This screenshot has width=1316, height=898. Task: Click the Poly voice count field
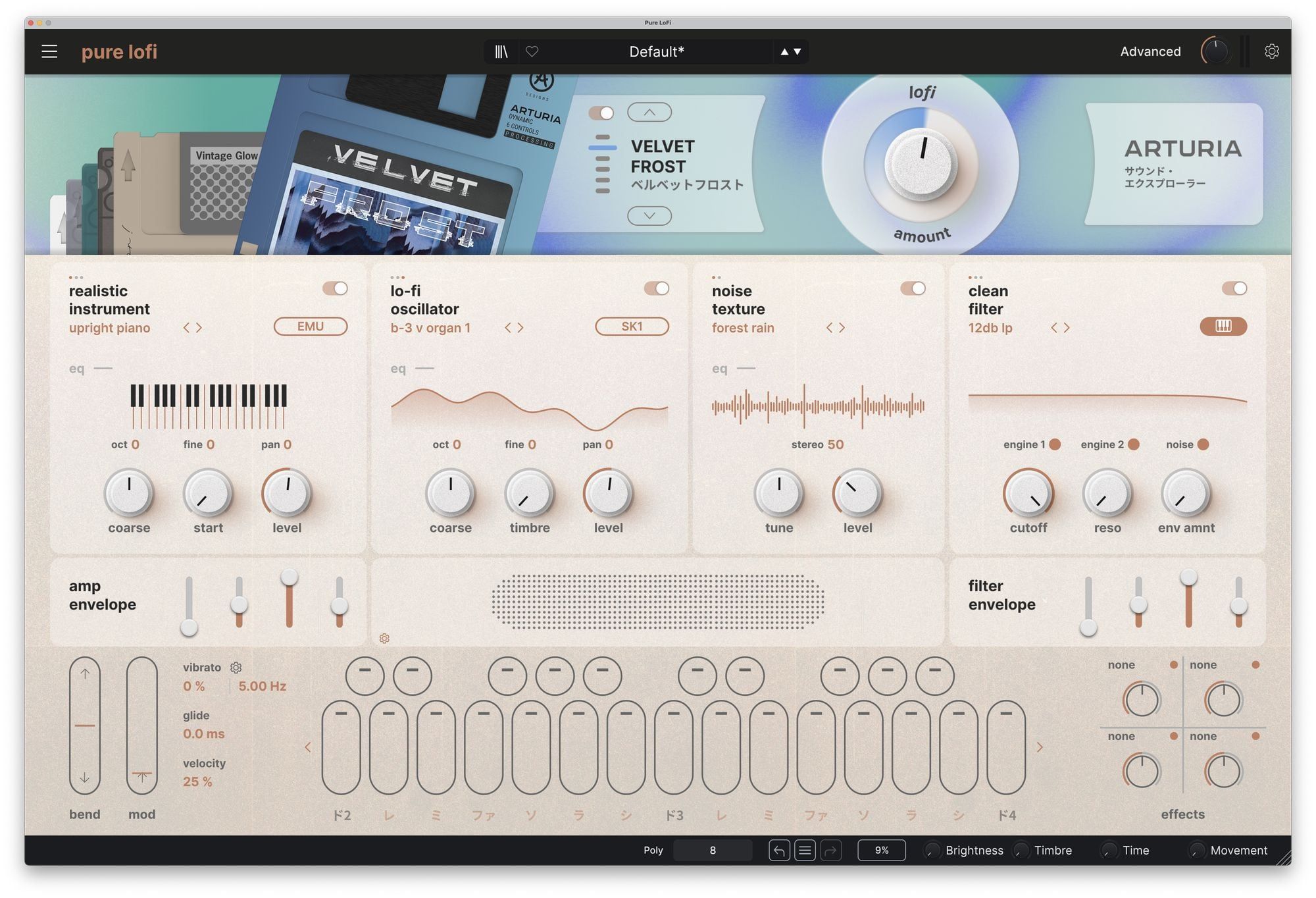(x=713, y=851)
